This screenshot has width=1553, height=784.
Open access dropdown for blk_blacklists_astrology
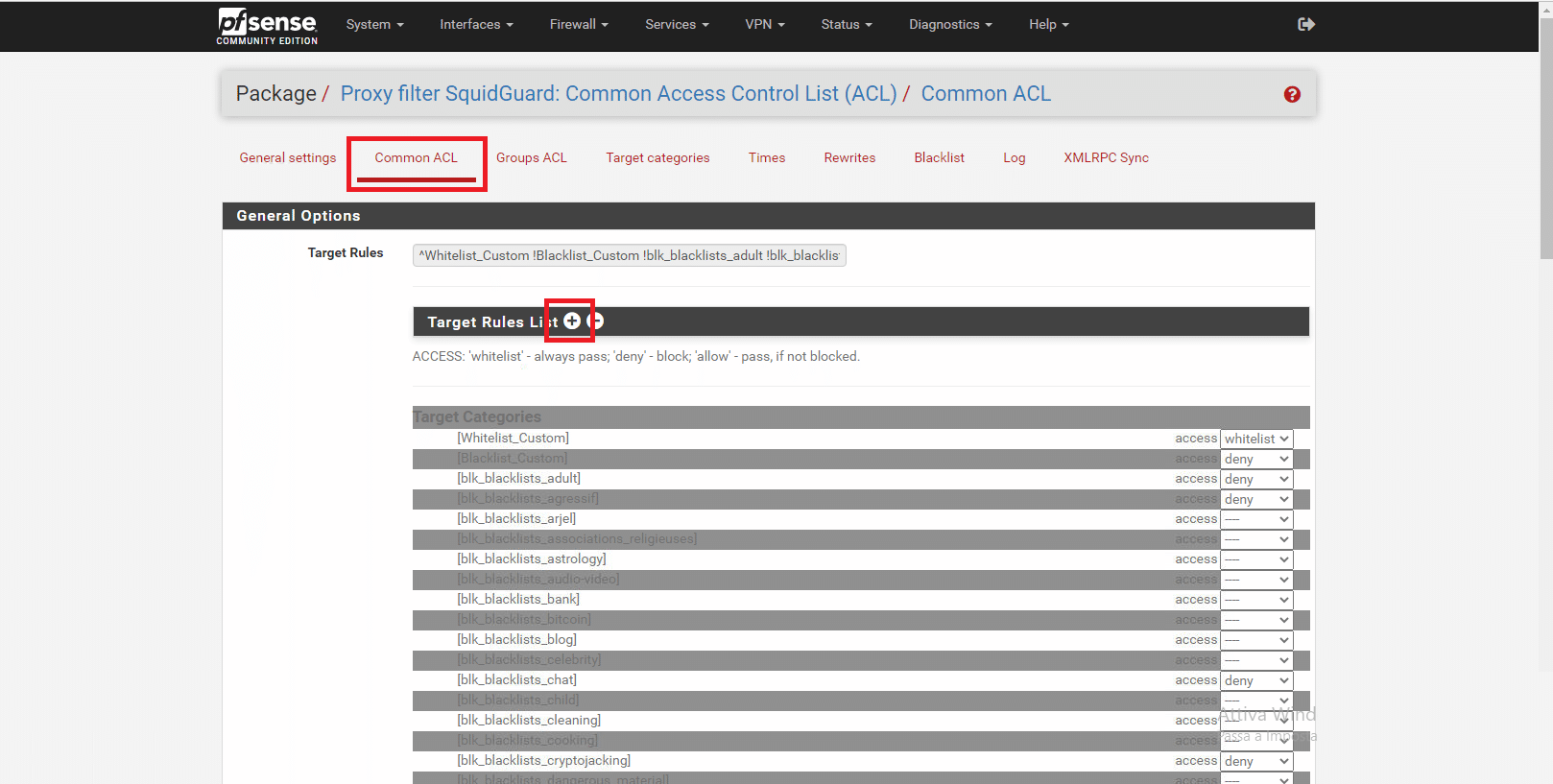(x=1256, y=559)
